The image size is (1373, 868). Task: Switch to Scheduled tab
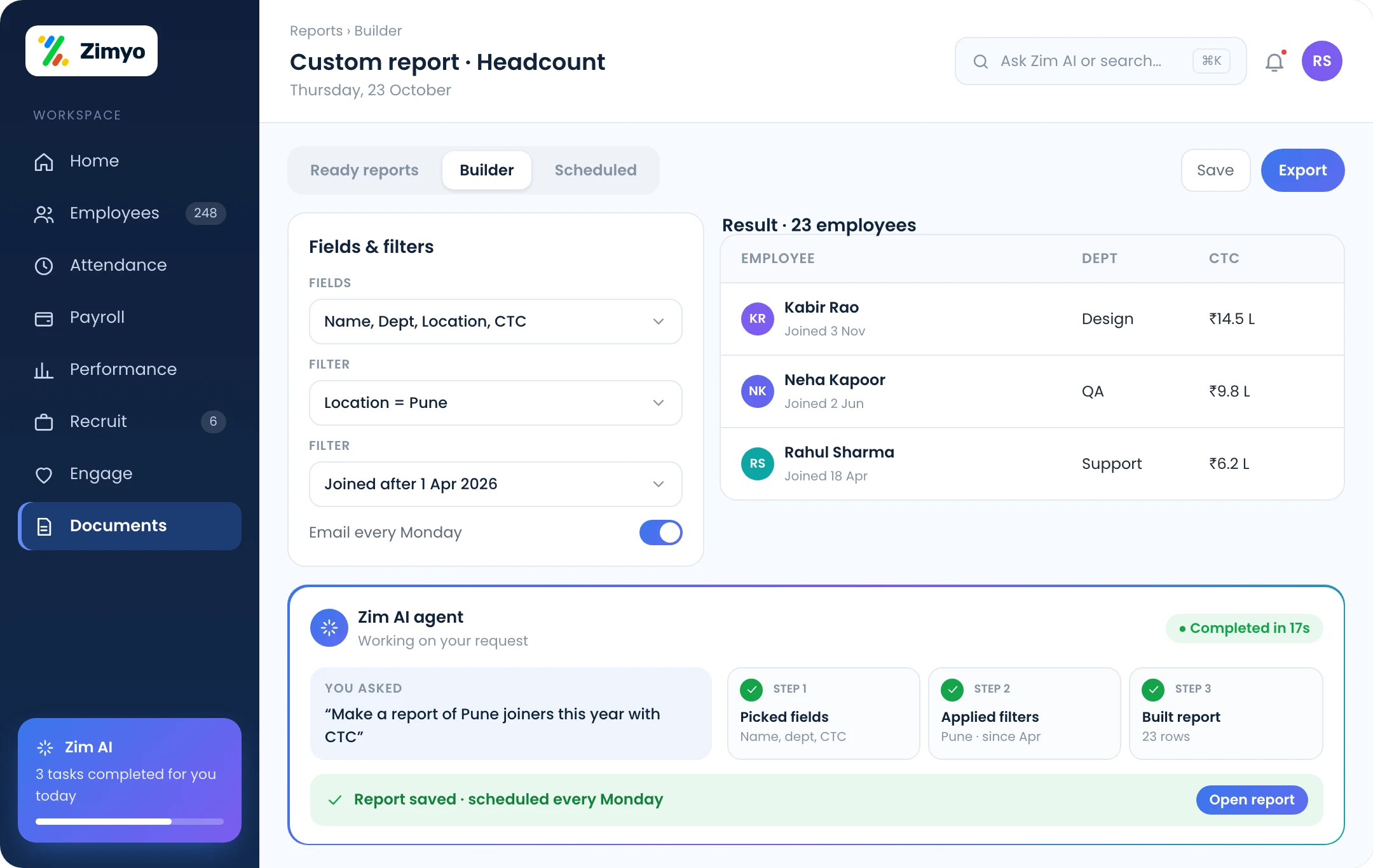pos(595,170)
